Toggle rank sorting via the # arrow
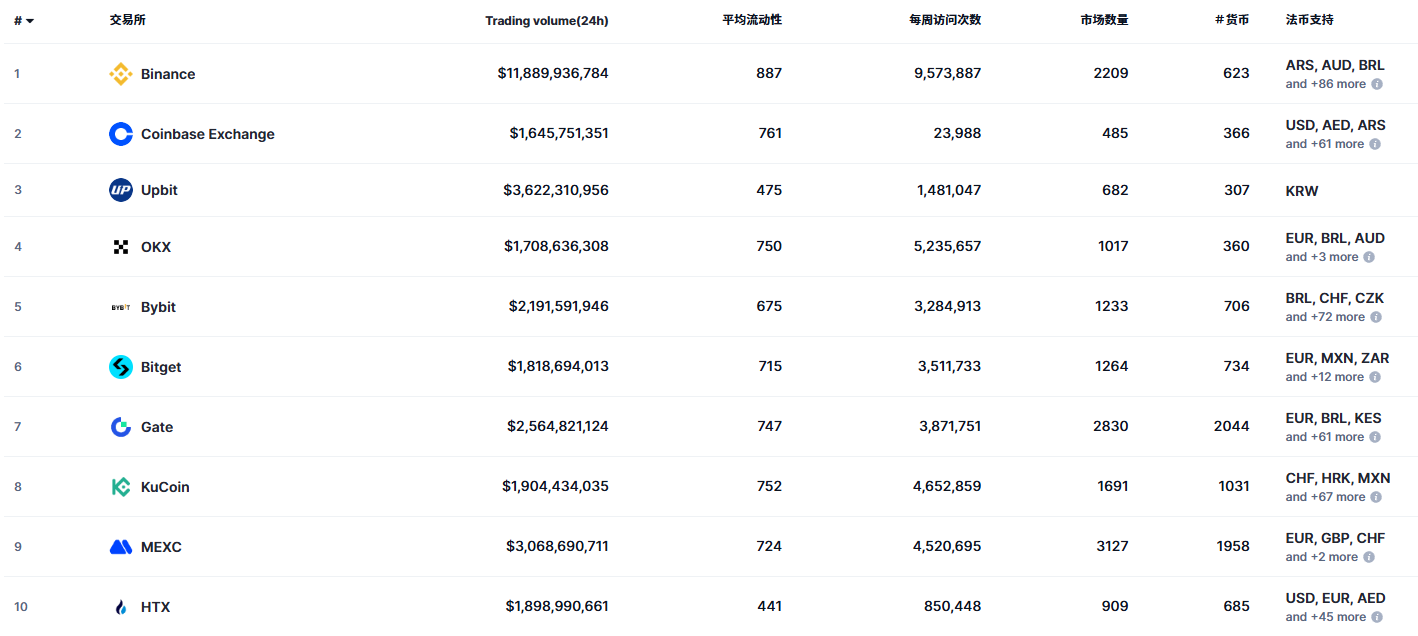Viewport: 1418px width, 636px height. pyautogui.click(x=30, y=21)
